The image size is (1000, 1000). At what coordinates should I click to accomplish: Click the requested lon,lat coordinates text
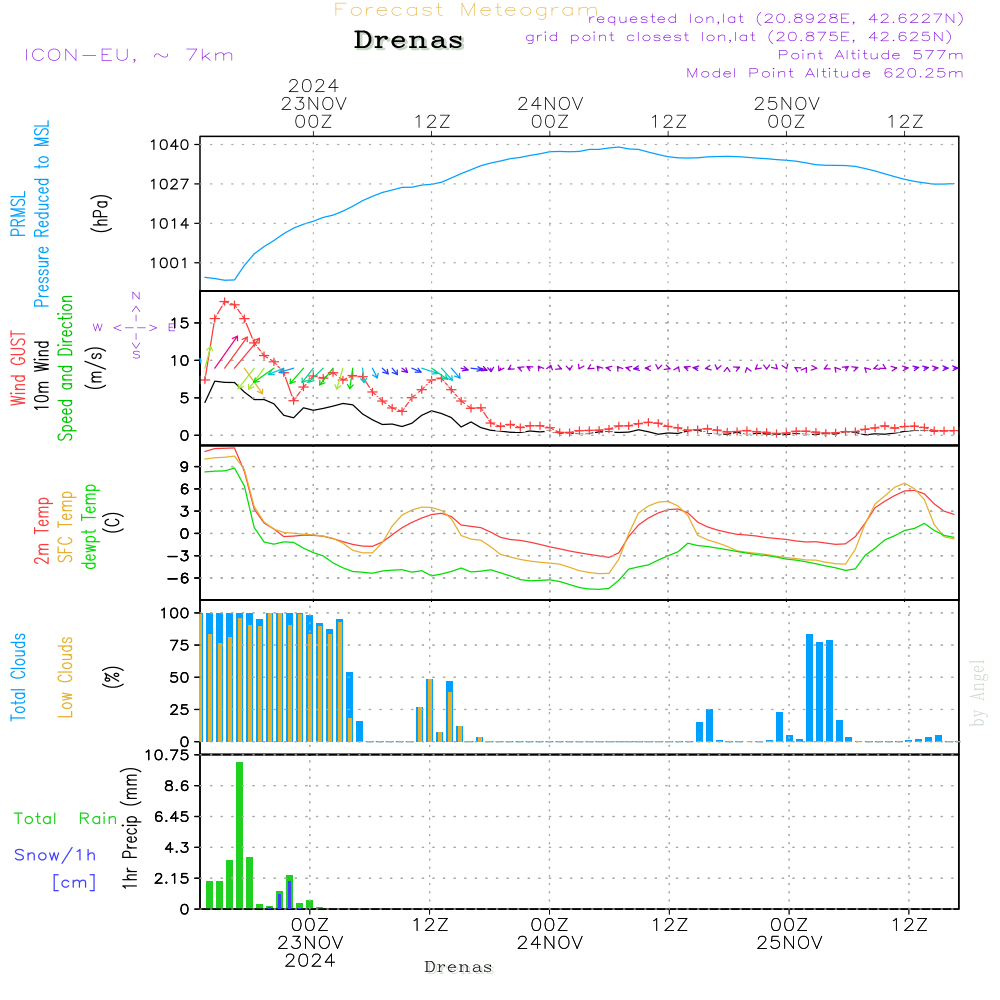tap(775, 19)
